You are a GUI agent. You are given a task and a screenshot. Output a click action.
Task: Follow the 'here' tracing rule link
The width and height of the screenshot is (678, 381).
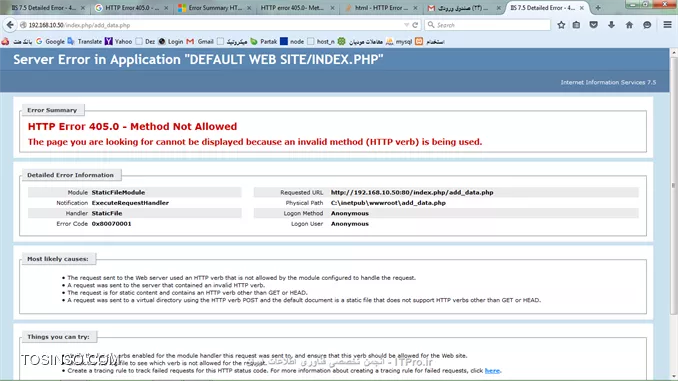click(x=492, y=371)
